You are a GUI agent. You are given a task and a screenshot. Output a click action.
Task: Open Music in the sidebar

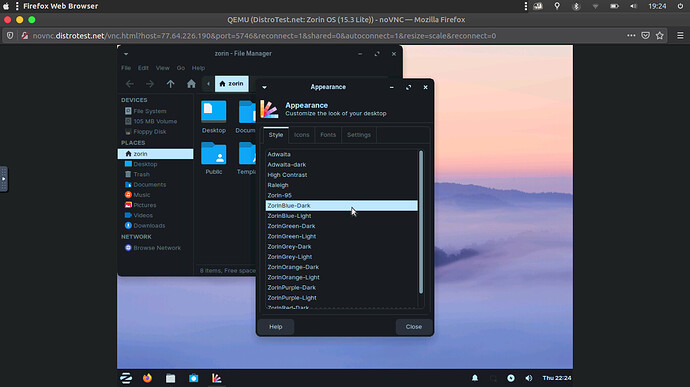155,195
